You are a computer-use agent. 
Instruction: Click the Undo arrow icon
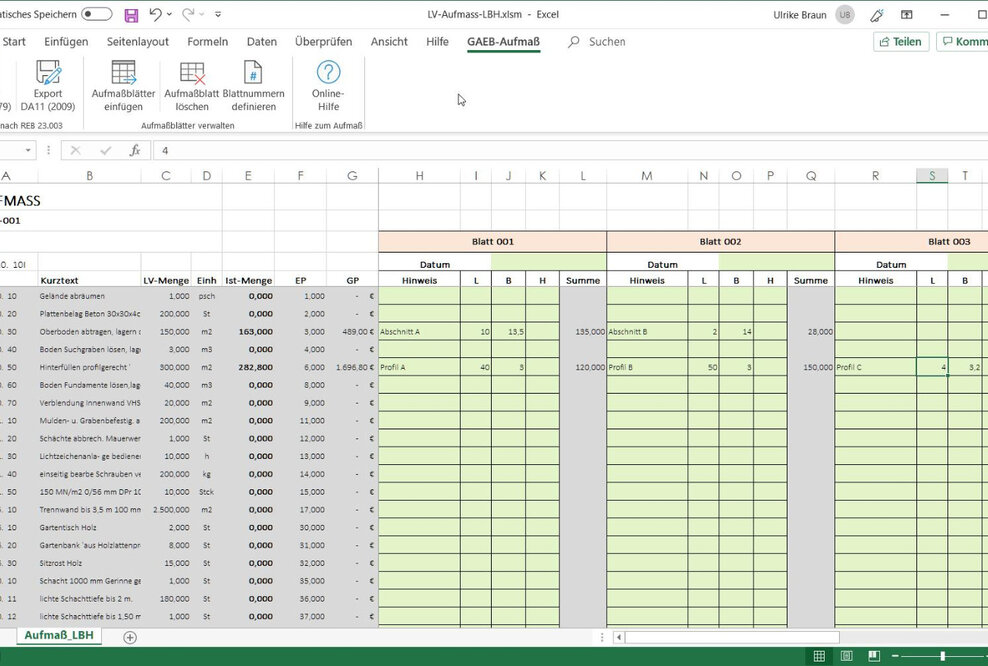coord(155,15)
